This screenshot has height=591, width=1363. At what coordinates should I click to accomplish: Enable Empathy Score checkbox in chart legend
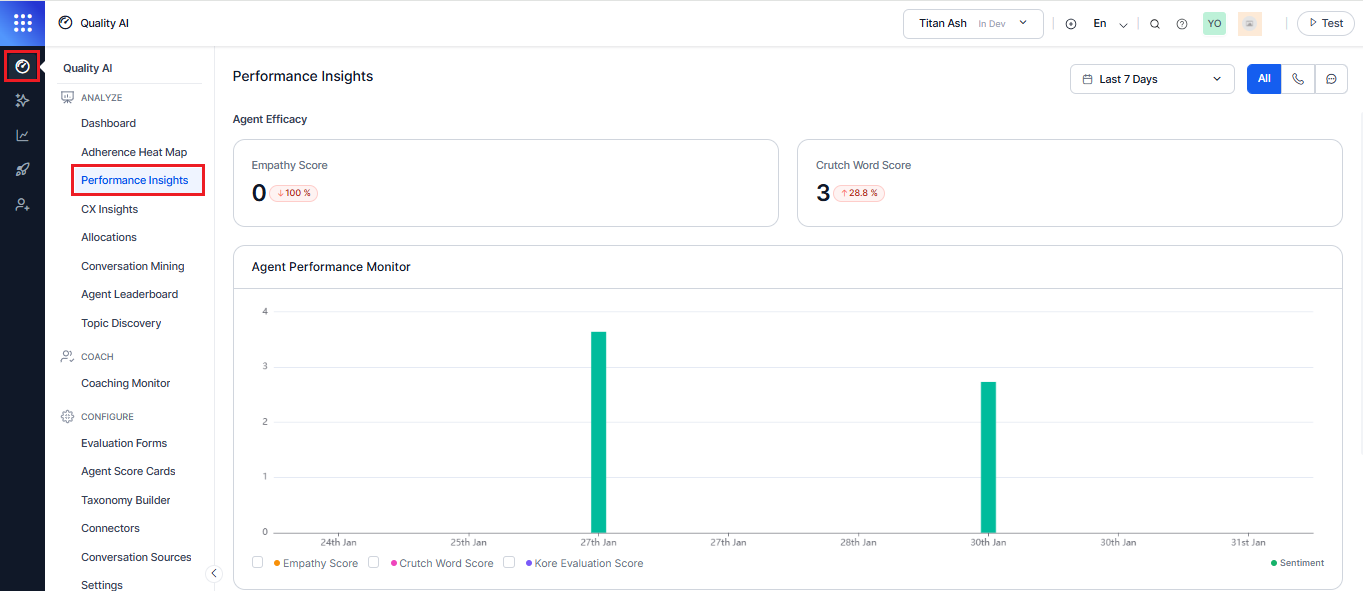click(x=258, y=563)
